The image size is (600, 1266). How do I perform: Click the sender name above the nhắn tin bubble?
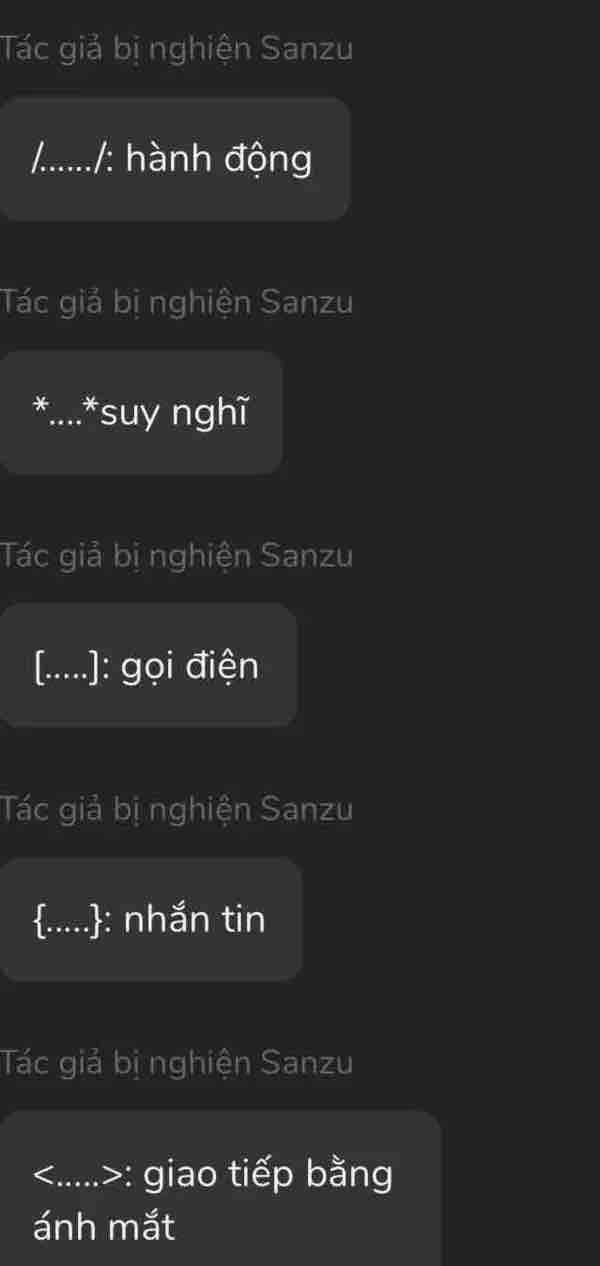[x=177, y=808]
